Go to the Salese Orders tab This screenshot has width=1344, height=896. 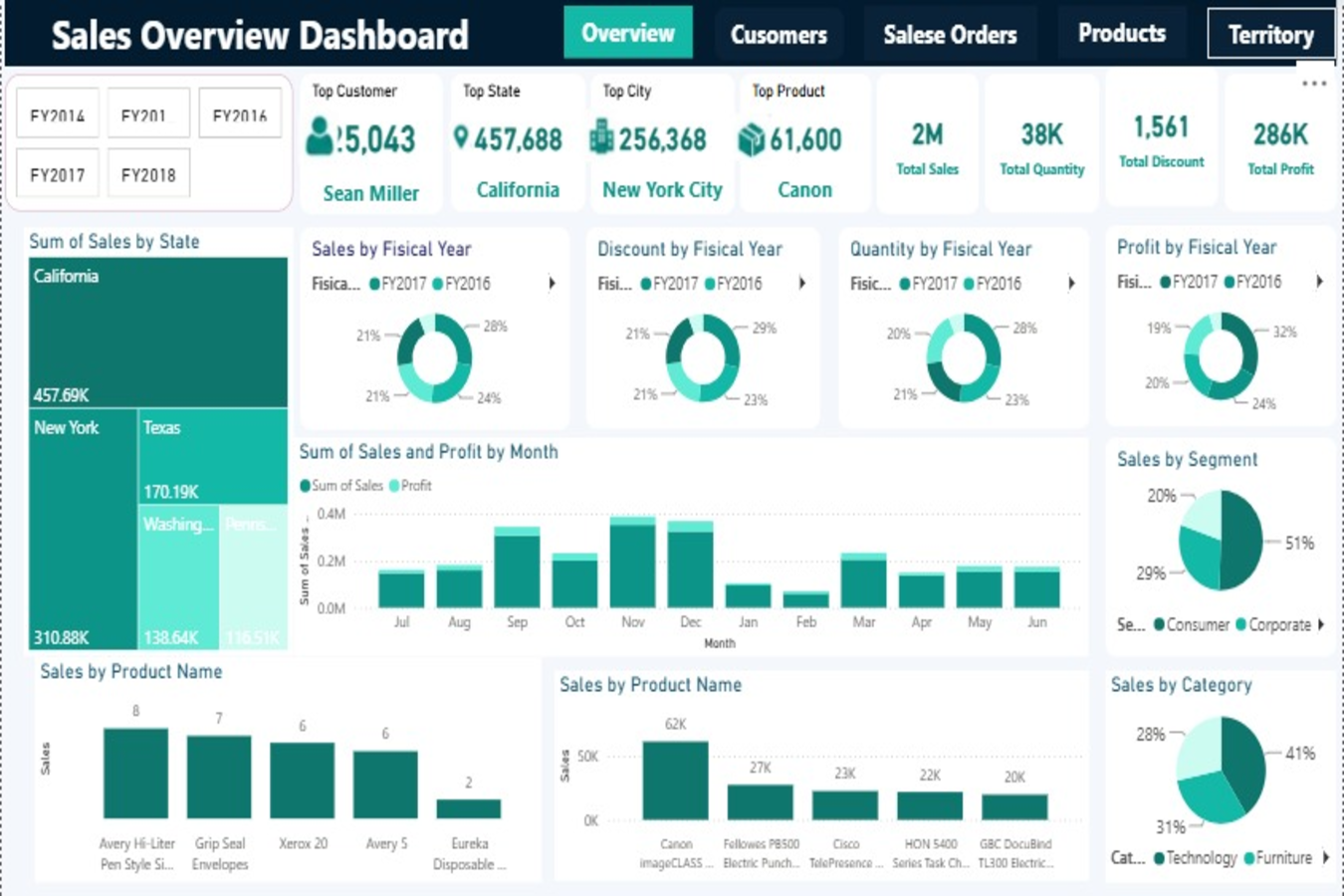click(x=950, y=35)
